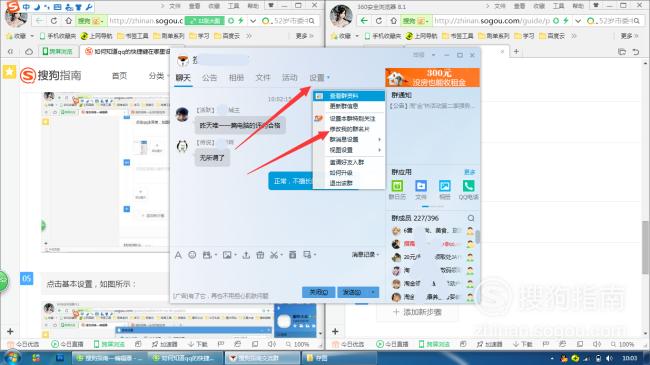Toggle half/full width moon icon in IME bar

pyautogui.click(x=37, y=7)
